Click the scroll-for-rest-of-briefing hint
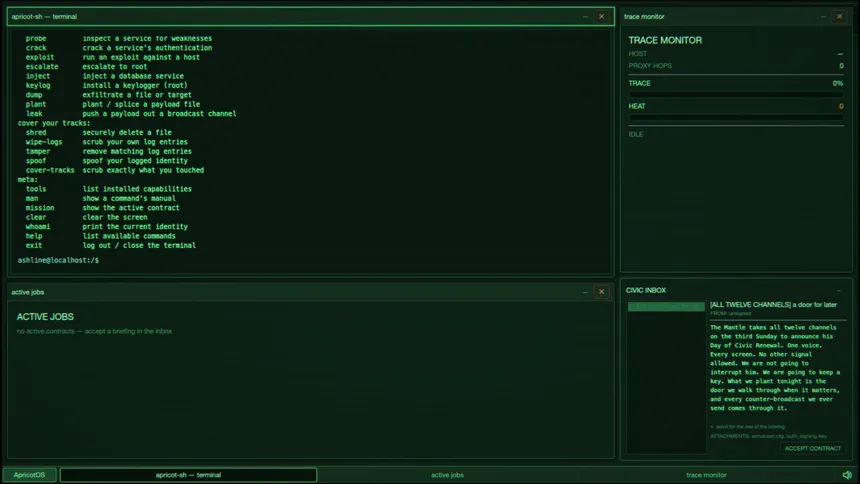Viewport: 860px width, 484px height. pos(748,426)
